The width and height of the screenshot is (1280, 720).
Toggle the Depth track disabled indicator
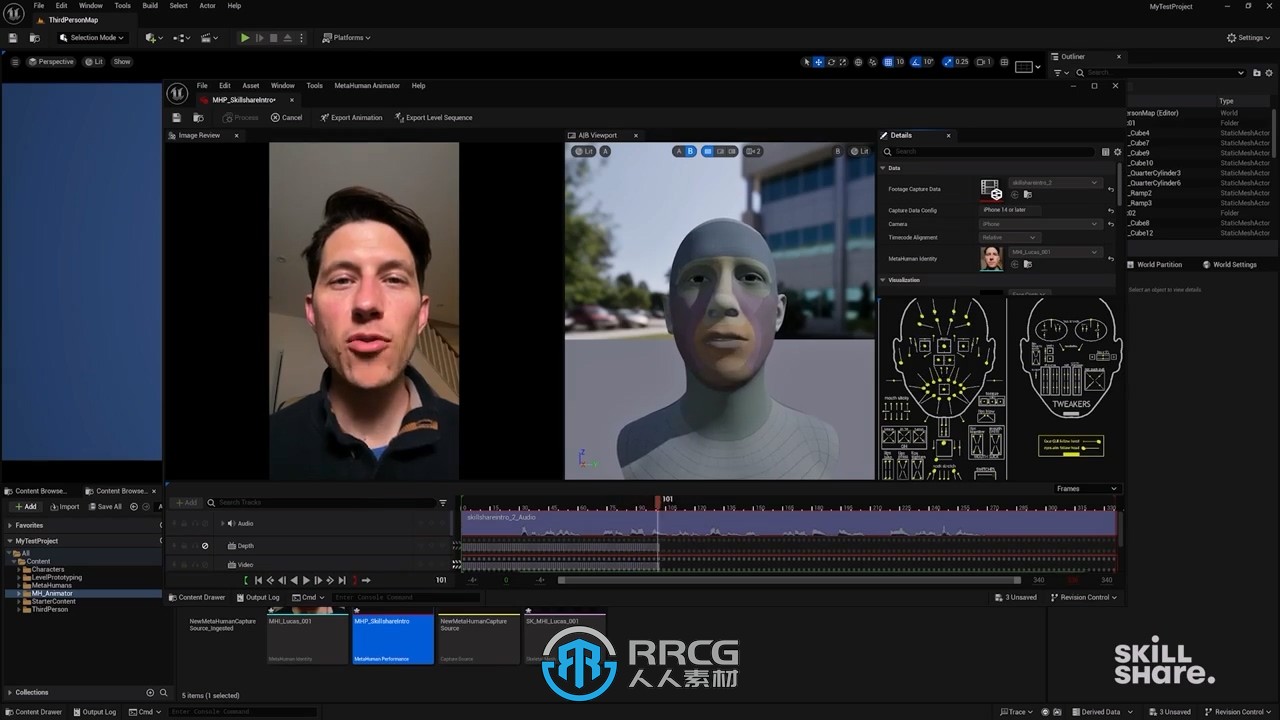(x=205, y=546)
